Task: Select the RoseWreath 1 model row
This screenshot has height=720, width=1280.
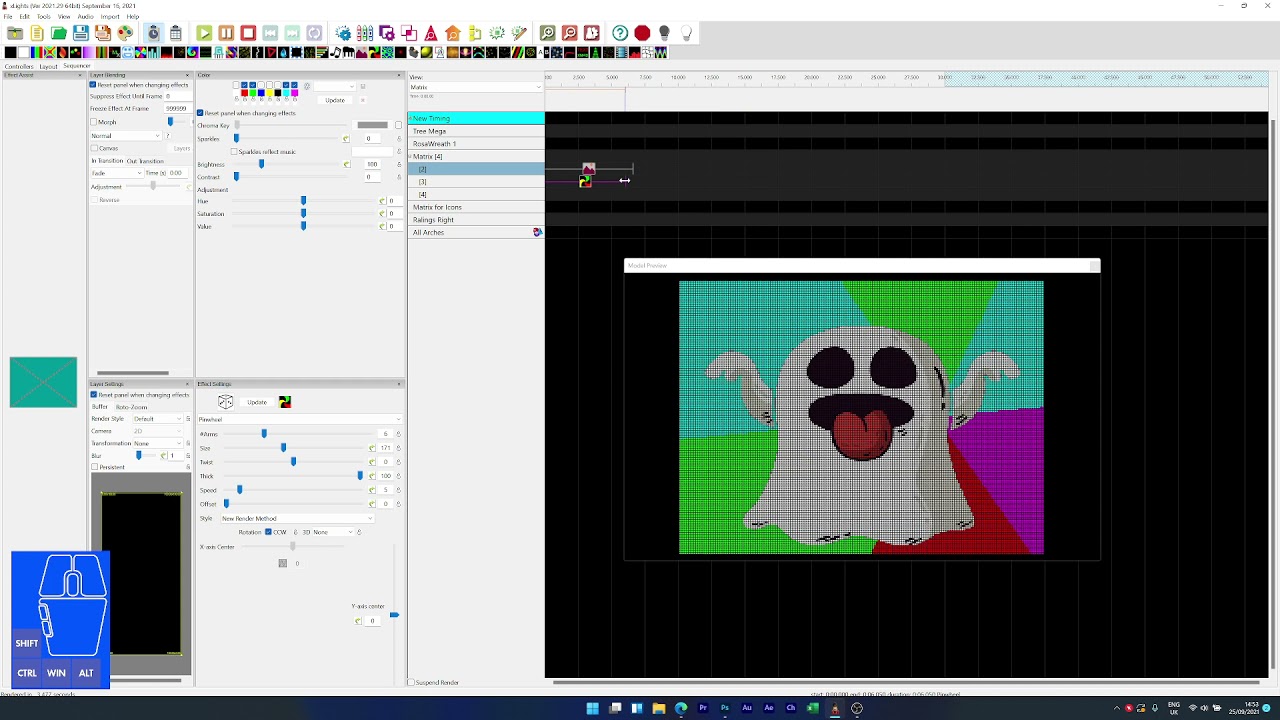Action: point(476,144)
